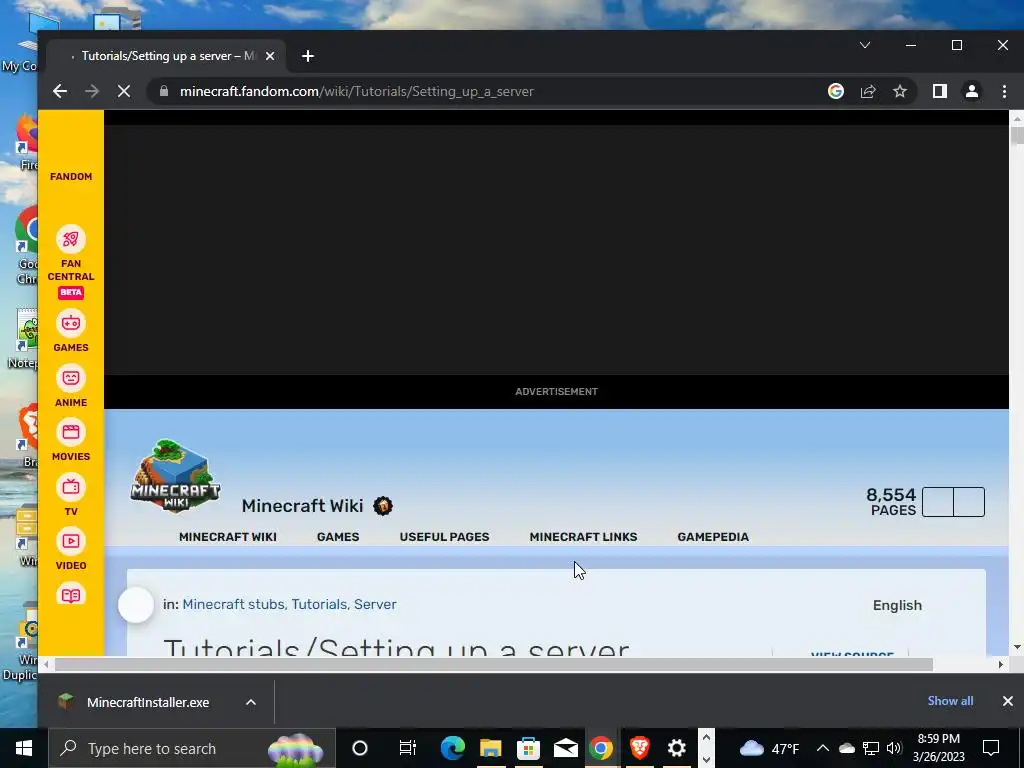Click the book icon at the sidebar bottom

(71, 596)
